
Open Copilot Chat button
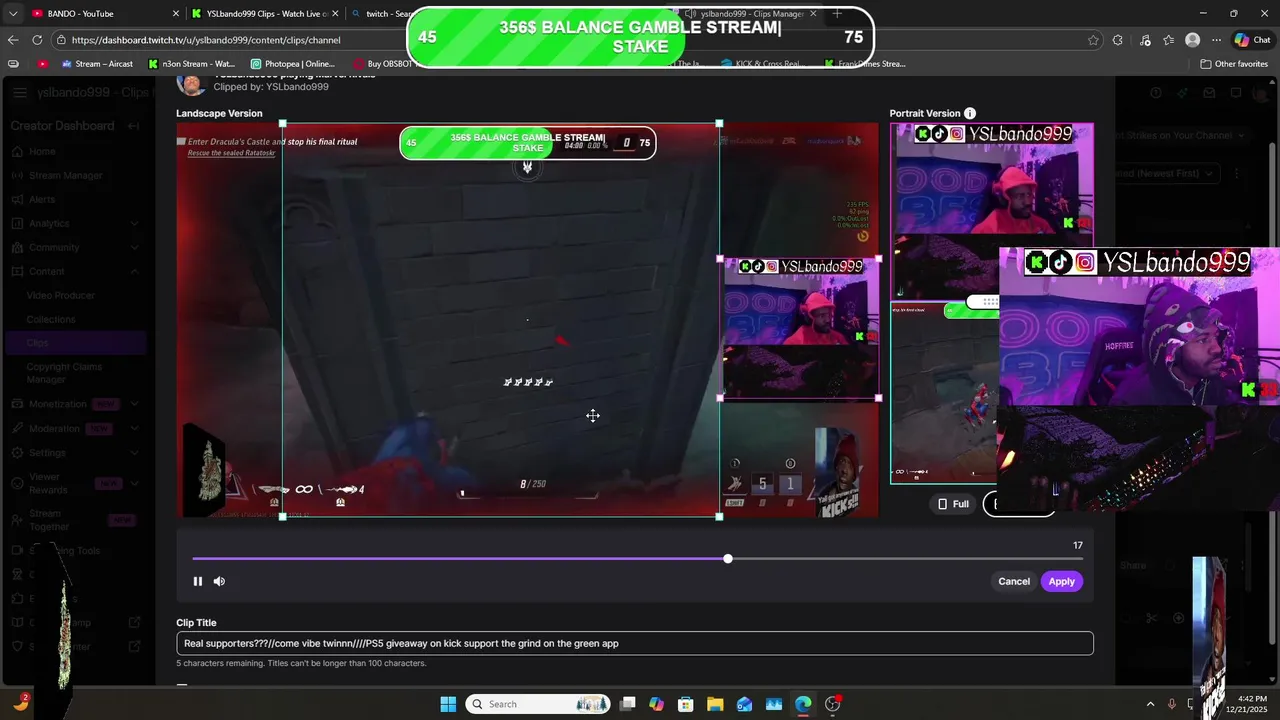tap(1255, 40)
